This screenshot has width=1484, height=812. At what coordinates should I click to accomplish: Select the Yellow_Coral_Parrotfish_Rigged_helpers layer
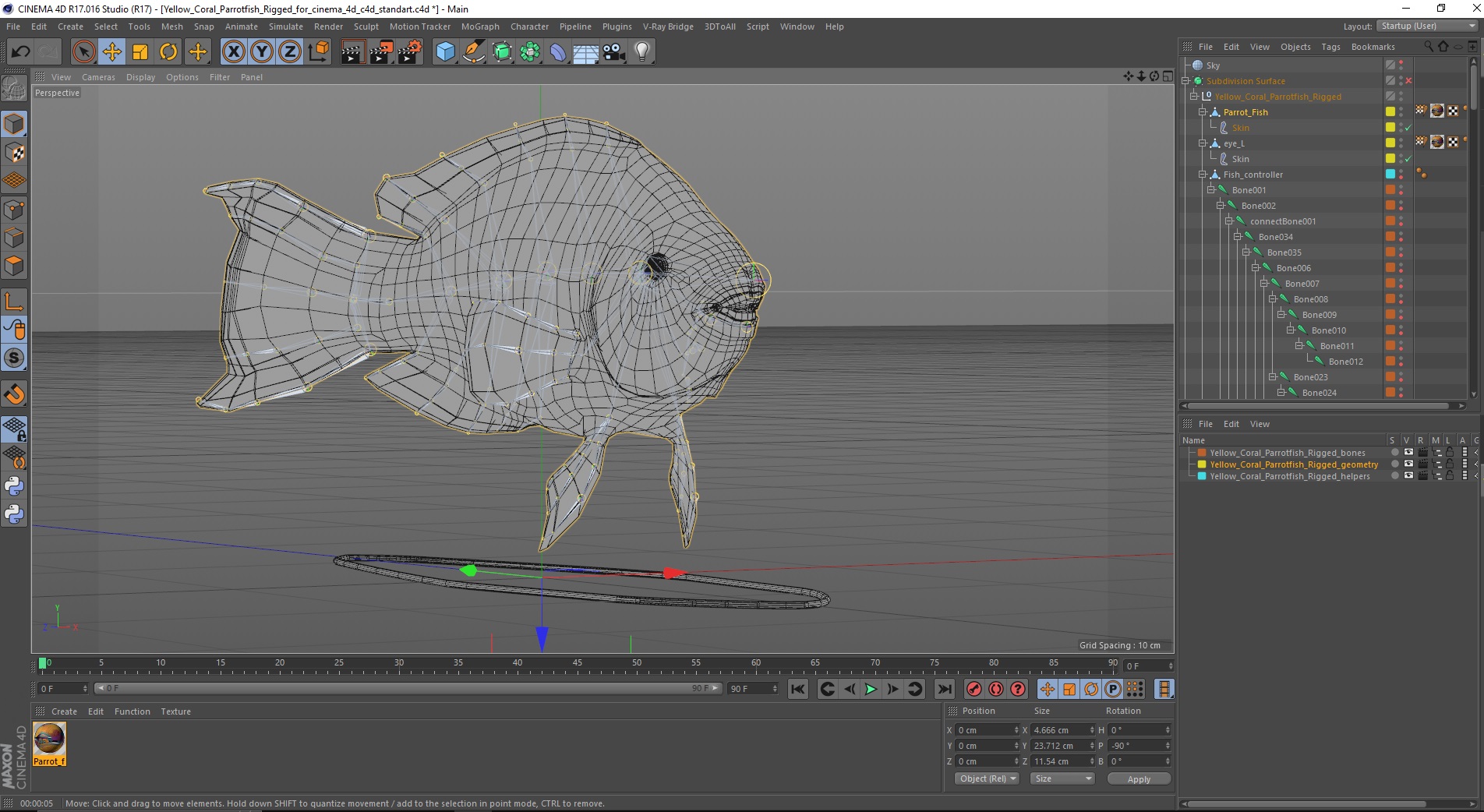click(x=1289, y=476)
